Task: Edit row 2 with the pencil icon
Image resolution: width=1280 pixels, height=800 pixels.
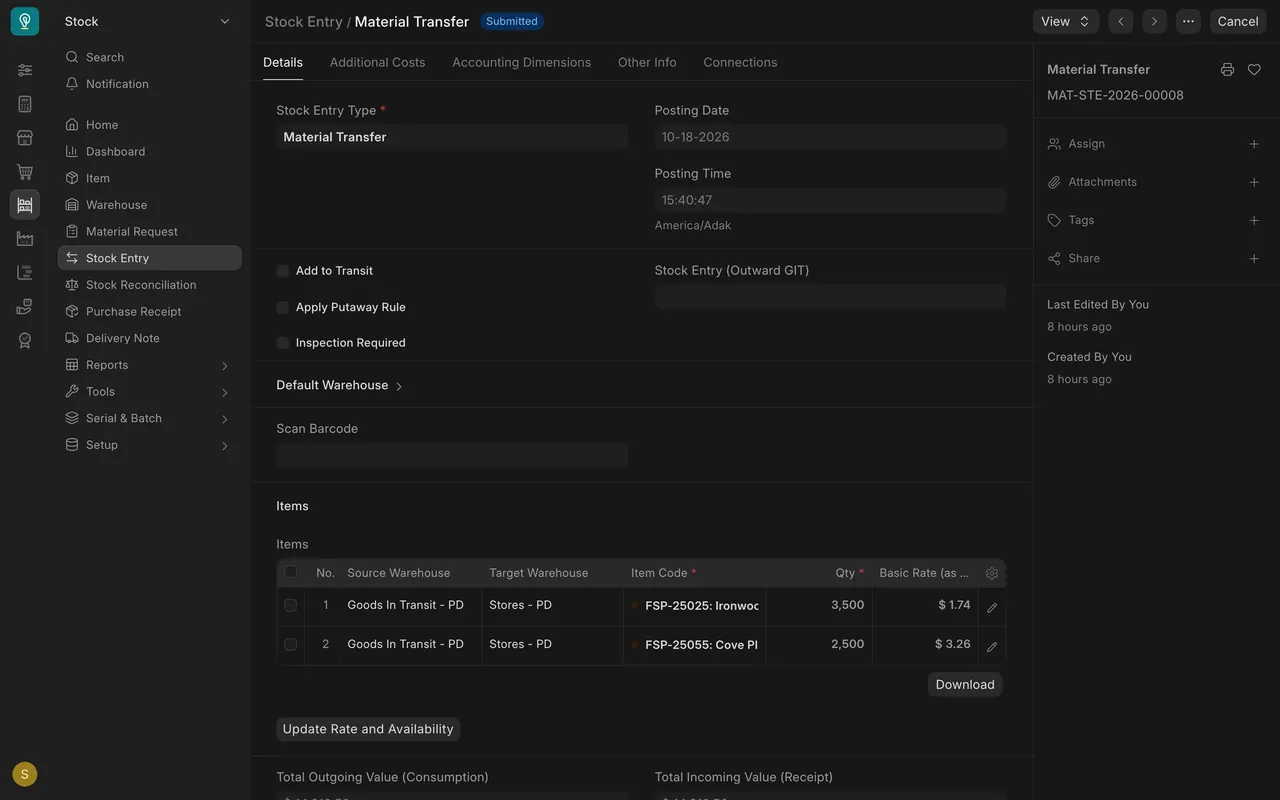Action: click(992, 646)
